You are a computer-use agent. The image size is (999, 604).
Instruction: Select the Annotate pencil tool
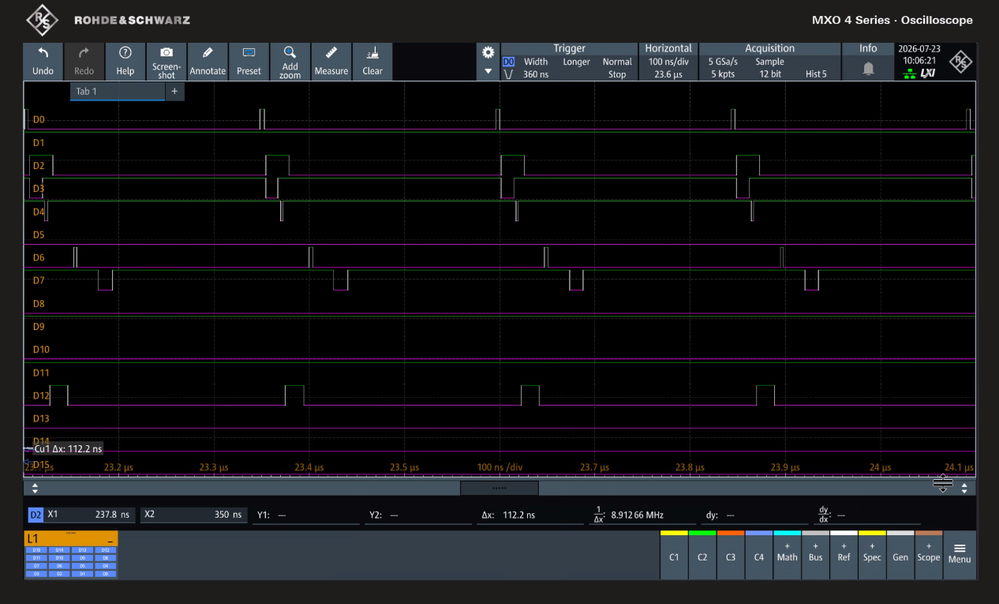click(207, 61)
